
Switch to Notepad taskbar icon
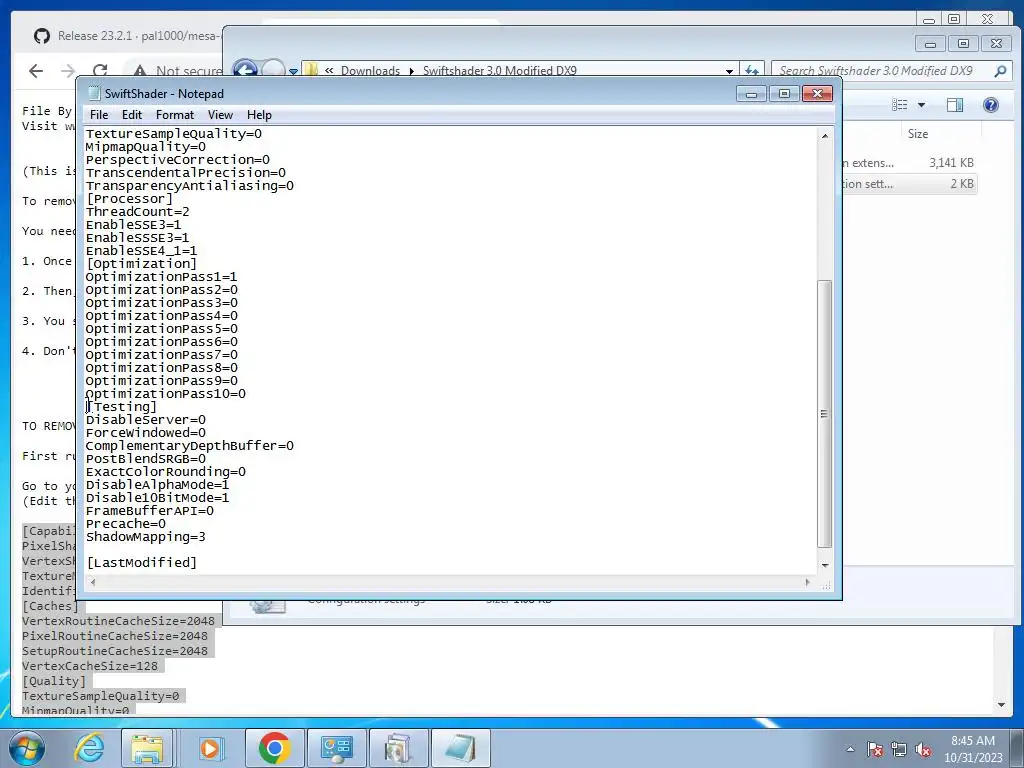(460, 748)
